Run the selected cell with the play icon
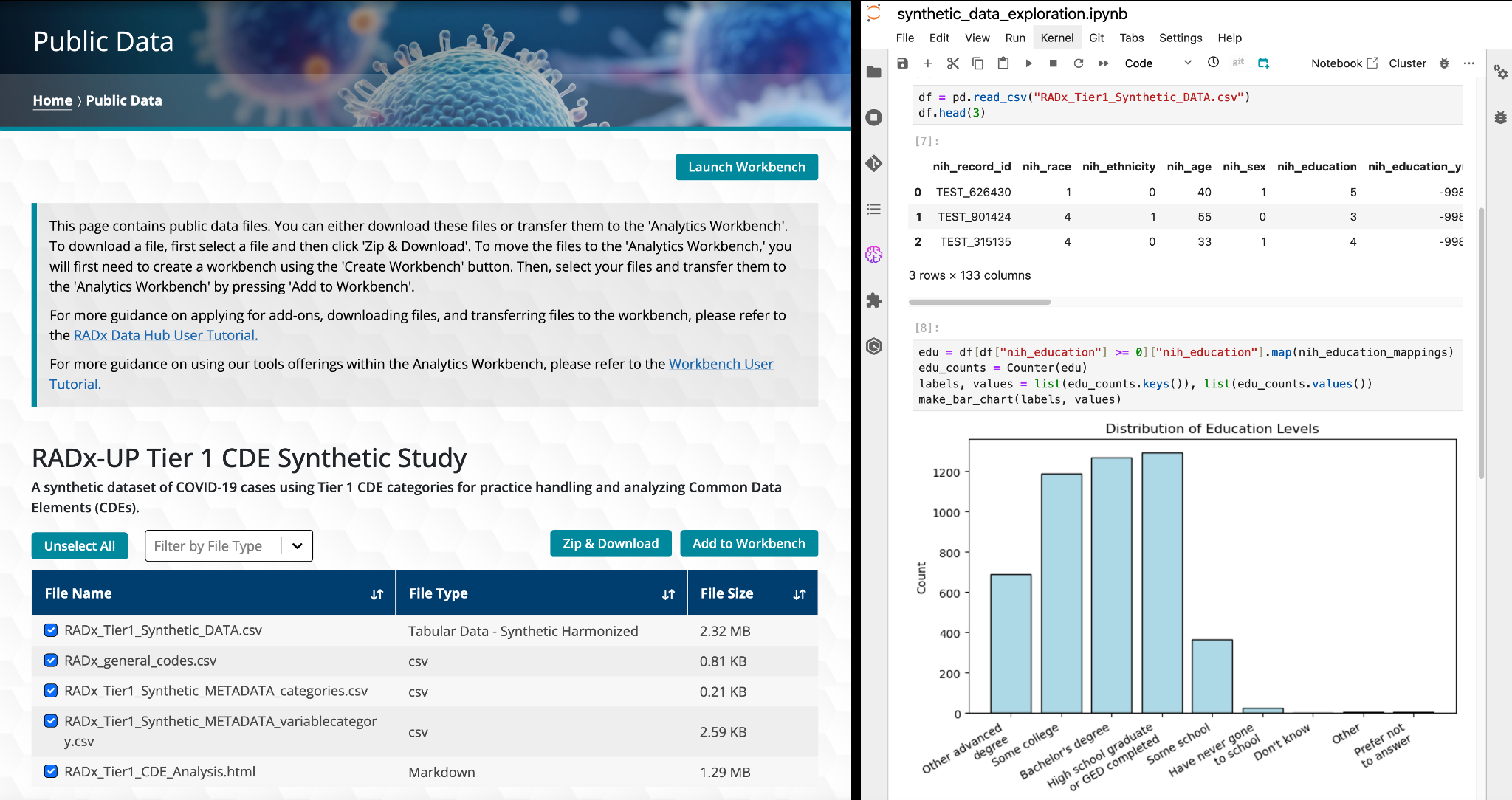Screen dimensions: 1512x800 coord(1028,63)
